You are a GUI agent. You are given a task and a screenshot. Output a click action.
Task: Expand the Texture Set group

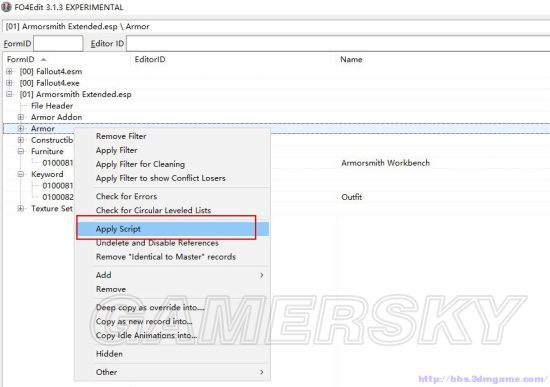(21, 208)
